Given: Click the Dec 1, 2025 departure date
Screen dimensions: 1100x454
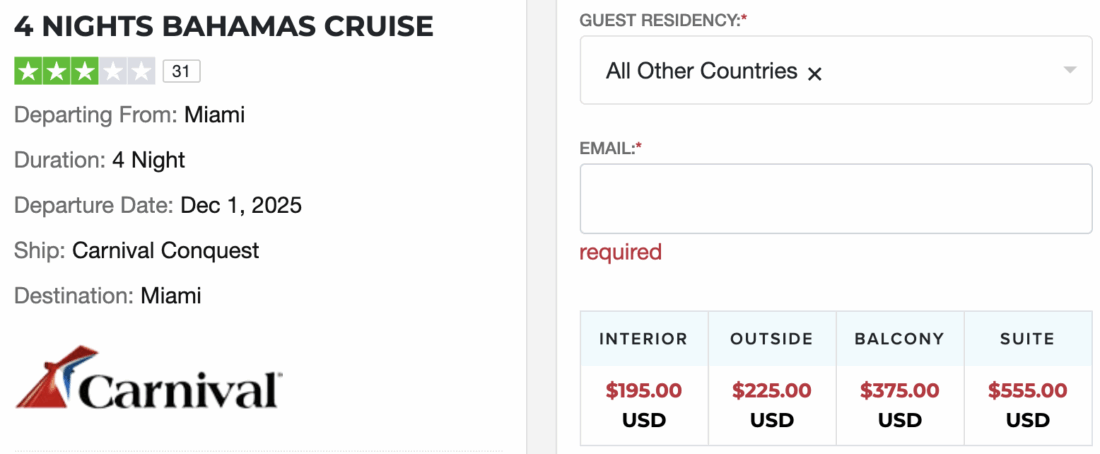Looking at the screenshot, I should (x=241, y=205).
